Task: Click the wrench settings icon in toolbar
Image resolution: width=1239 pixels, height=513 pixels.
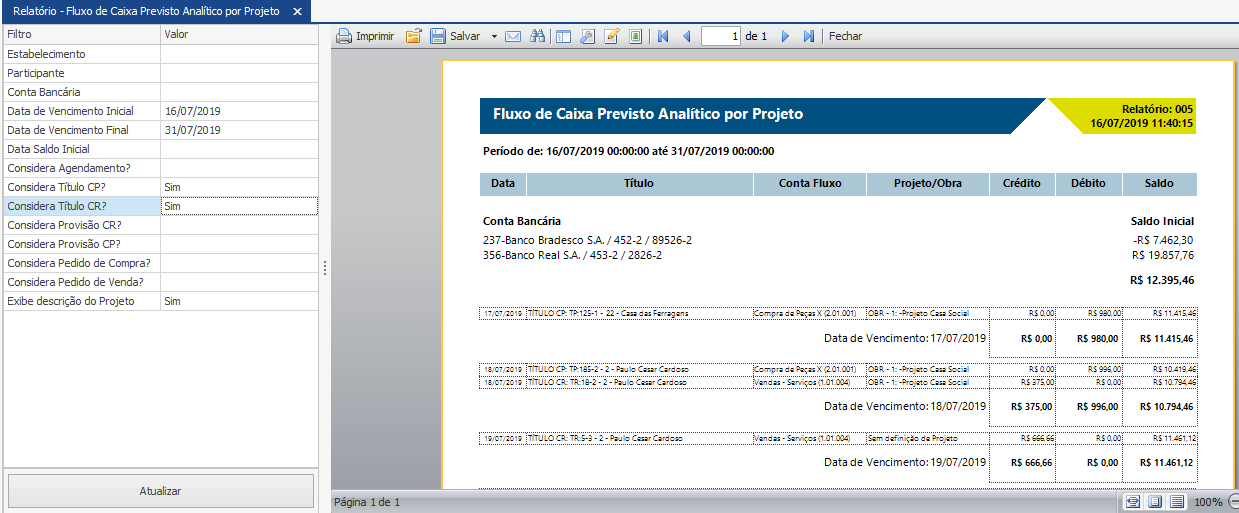Action: [x=587, y=36]
